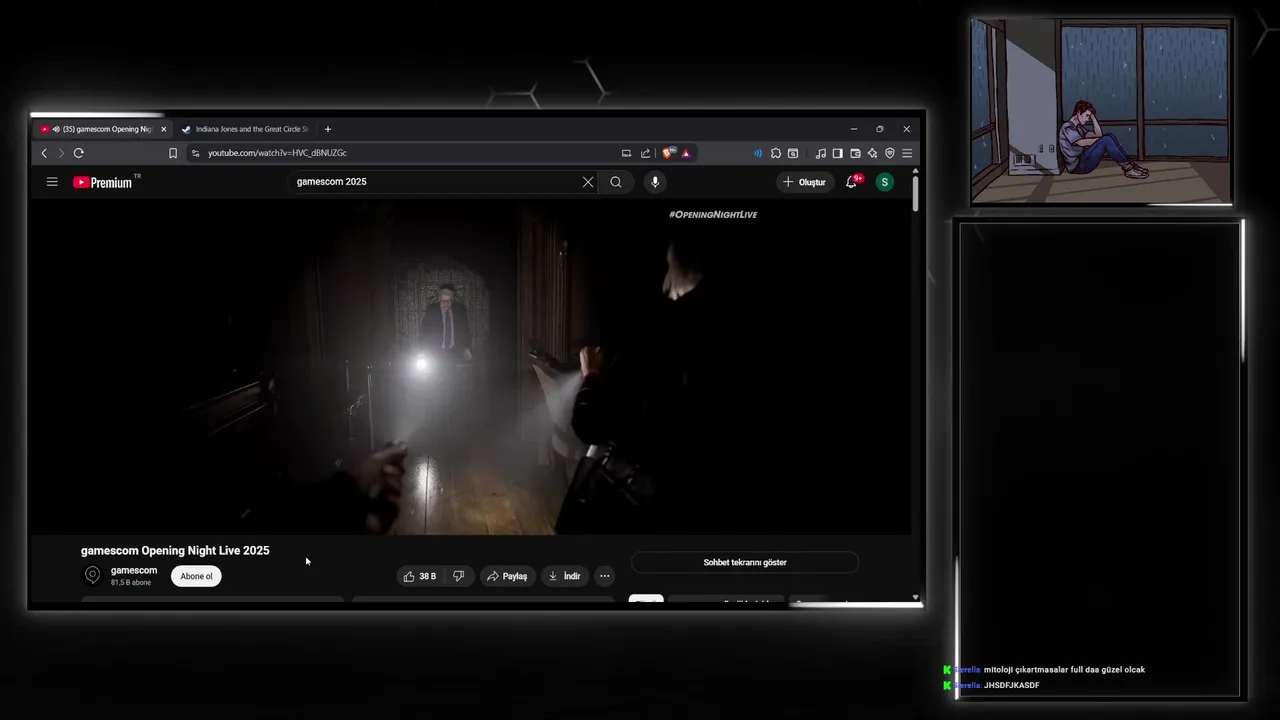Open a new browser tab

coord(327,129)
